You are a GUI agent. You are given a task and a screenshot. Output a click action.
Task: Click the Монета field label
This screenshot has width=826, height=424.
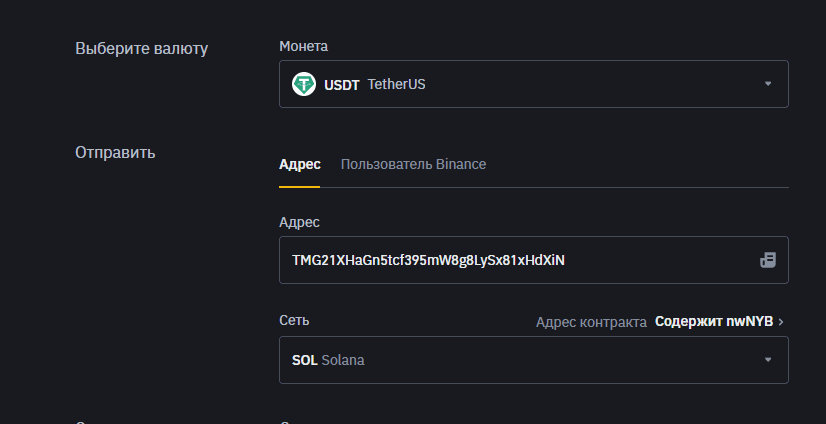[303, 46]
